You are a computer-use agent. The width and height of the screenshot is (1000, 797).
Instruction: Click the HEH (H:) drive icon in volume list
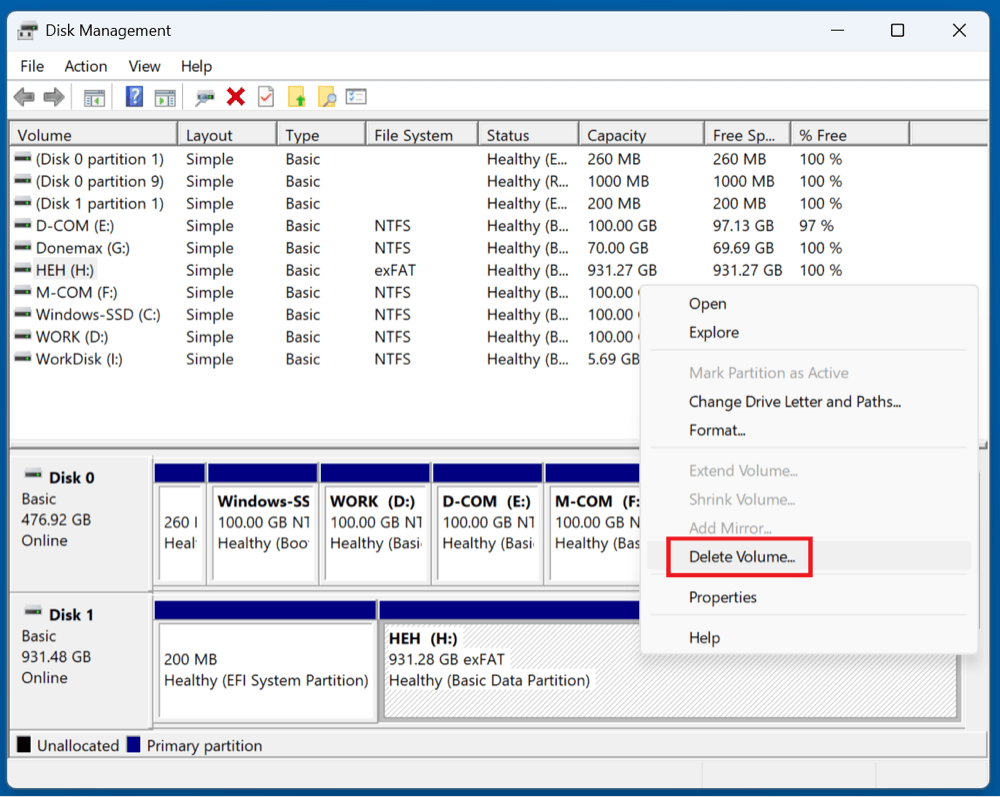pyautogui.click(x=22, y=270)
